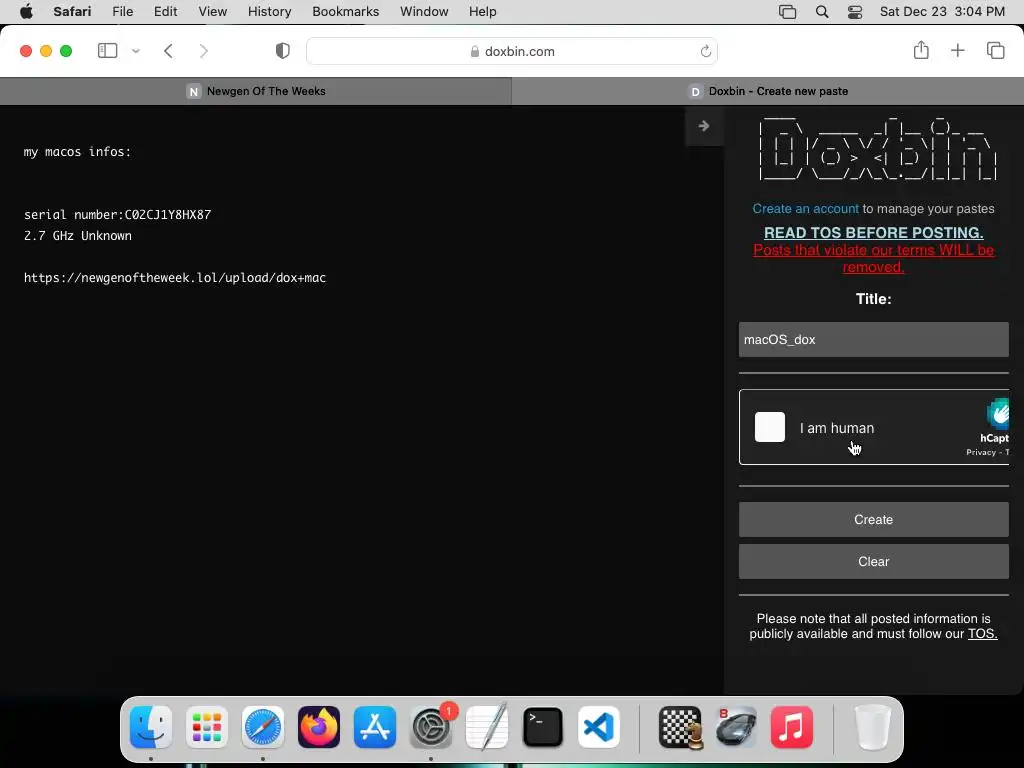1024x768 pixels.
Task: Open TextEdit from the Dock
Action: (x=487, y=727)
